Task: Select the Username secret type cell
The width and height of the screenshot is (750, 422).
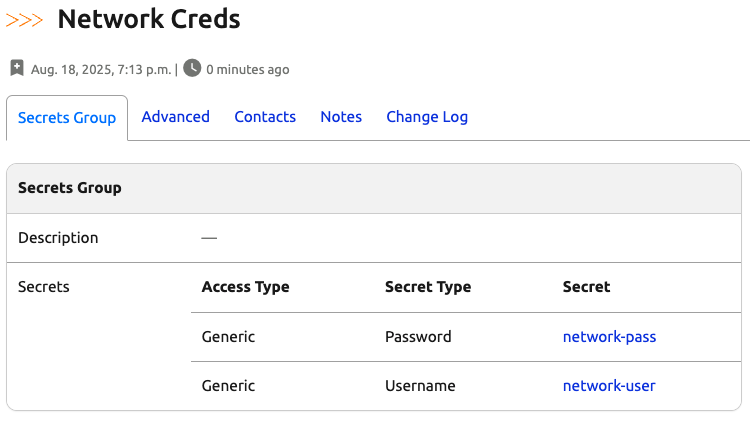Action: click(420, 386)
